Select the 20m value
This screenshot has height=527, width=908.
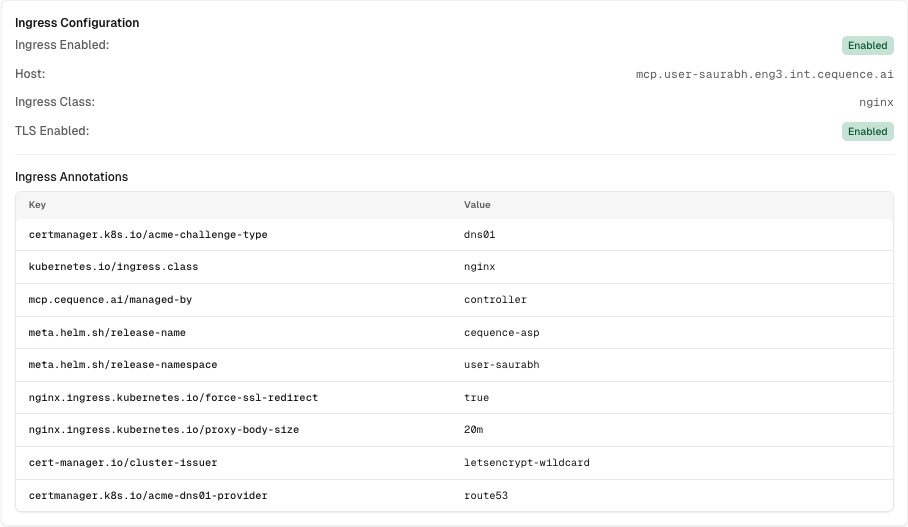click(474, 430)
